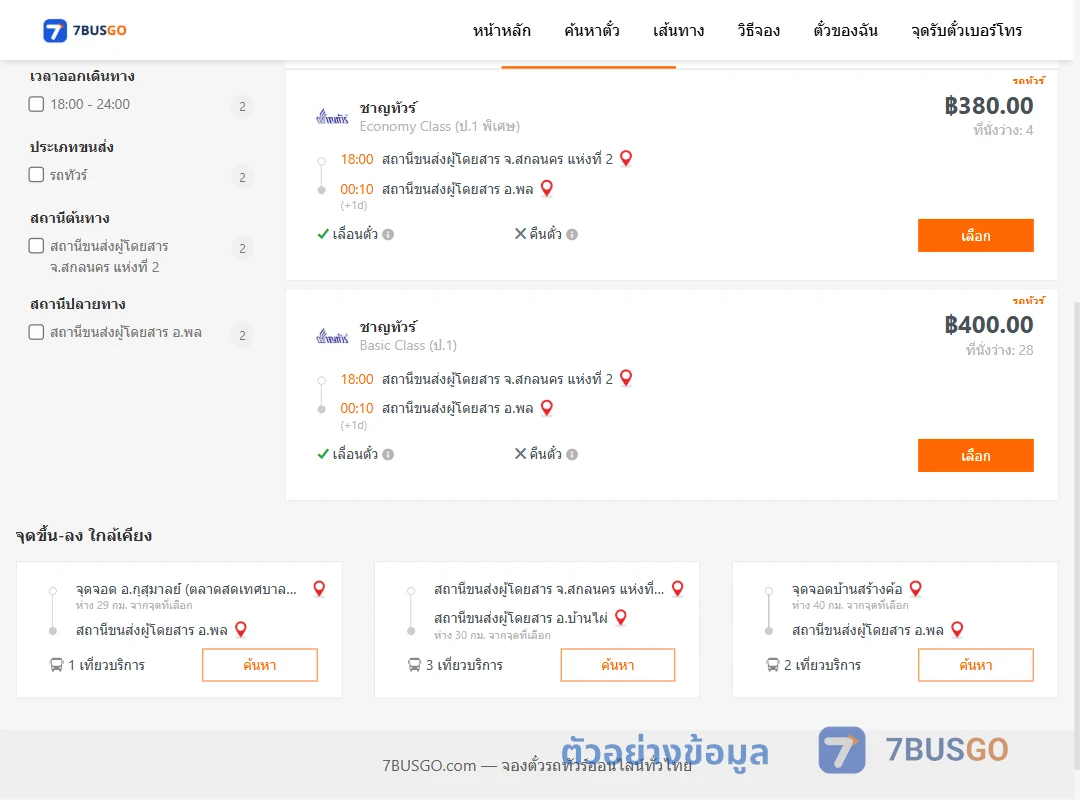Open map pin for Sakon Nakhon station in Basic Class trip
Viewport: 1080px width, 800px height.
pyautogui.click(x=626, y=378)
